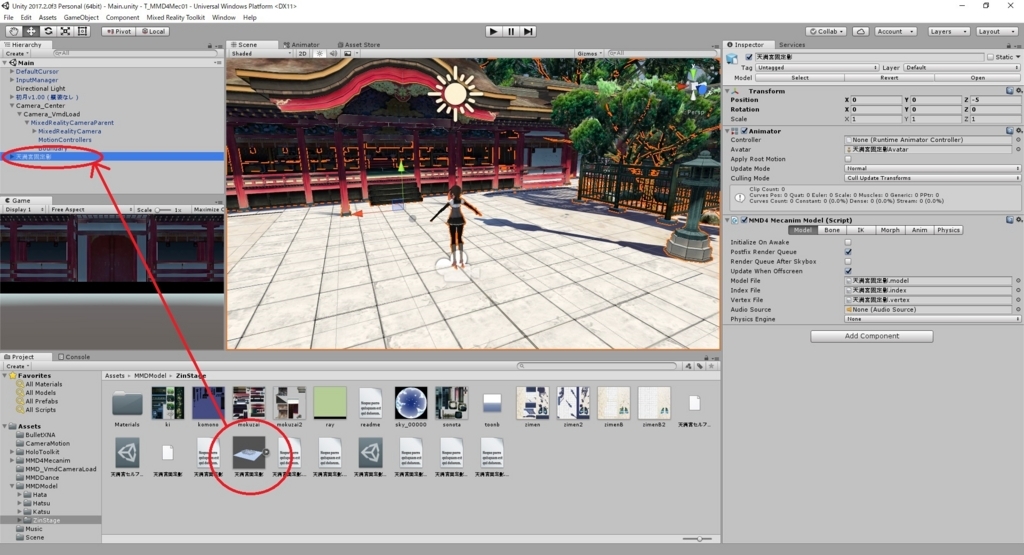Viewport: 1024px width, 555px height.
Task: Expand DefaultCursor in Hierarchy
Action: pos(12,71)
